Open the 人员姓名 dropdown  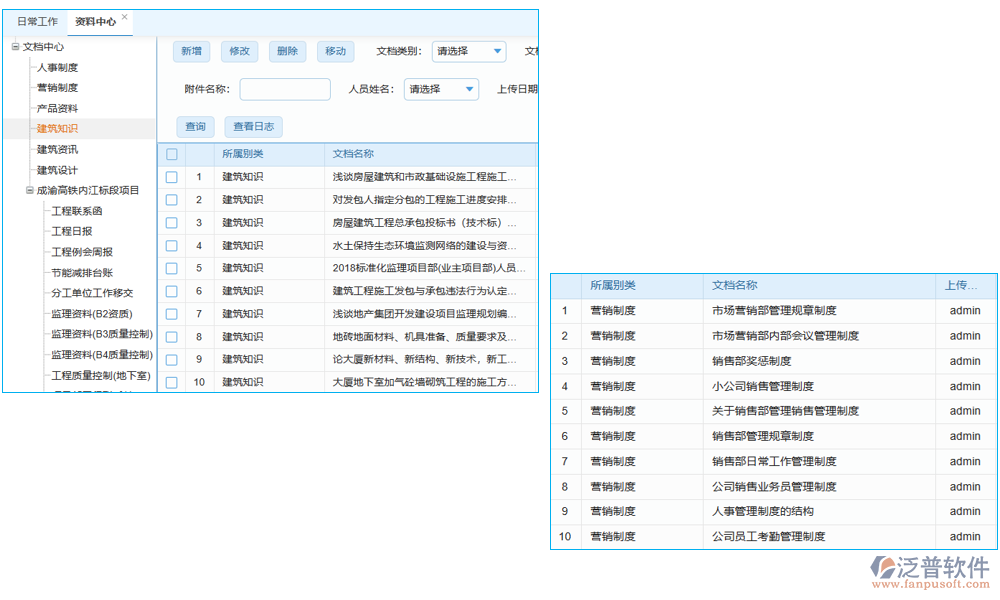point(442,89)
